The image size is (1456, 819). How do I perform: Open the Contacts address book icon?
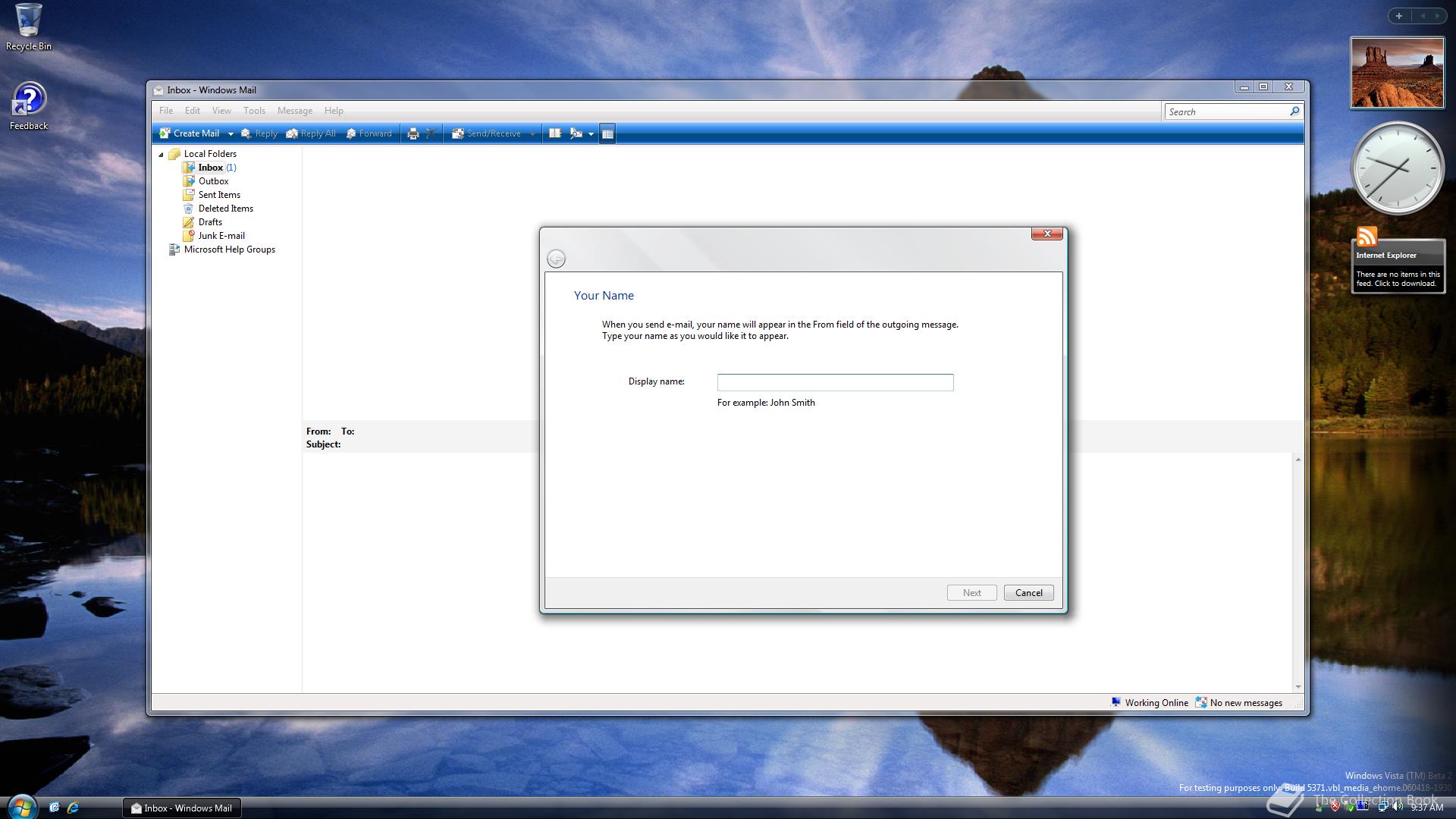pos(555,133)
